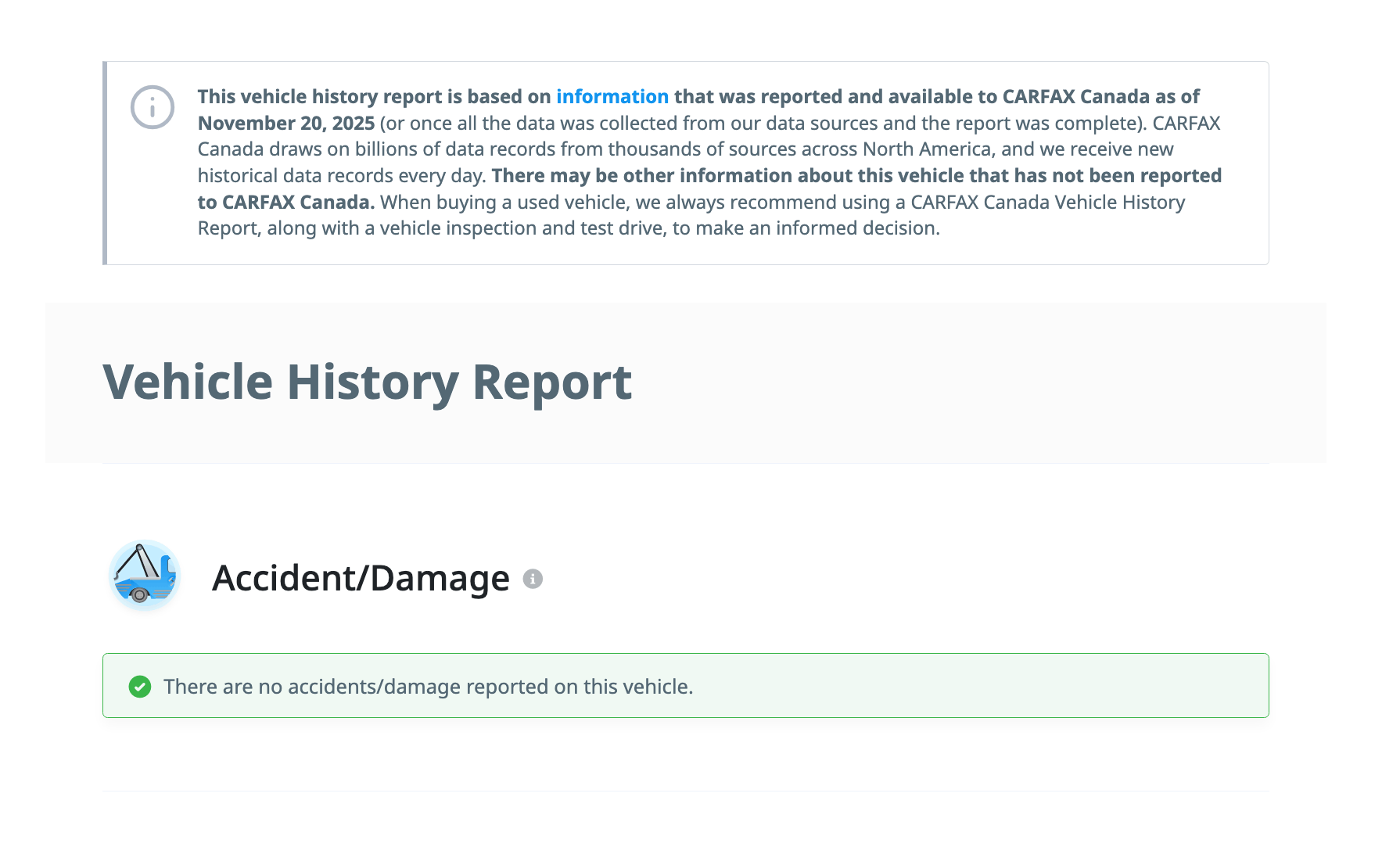1400x865 pixels.
Task: Click the grey left border of the disclaimer box
Action: [105, 163]
